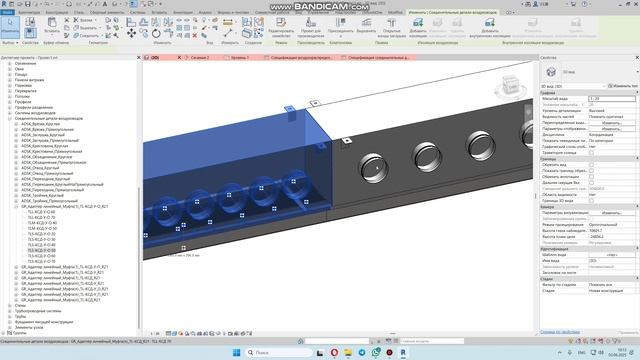Click Соединить (Join) geometry tool
Screen dimensions: 640x360
[x=86, y=36]
